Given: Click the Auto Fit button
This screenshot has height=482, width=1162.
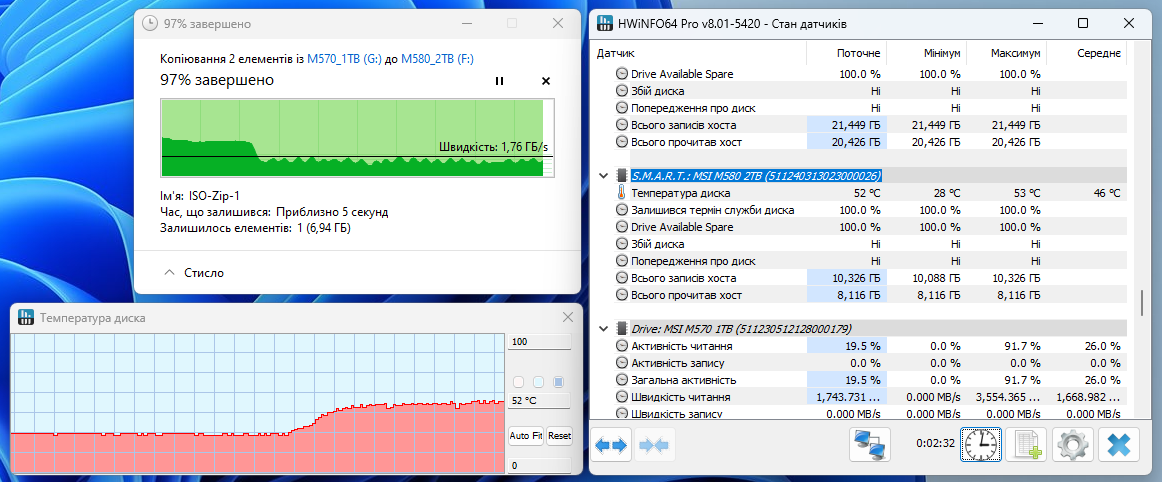Looking at the screenshot, I should click(526, 436).
